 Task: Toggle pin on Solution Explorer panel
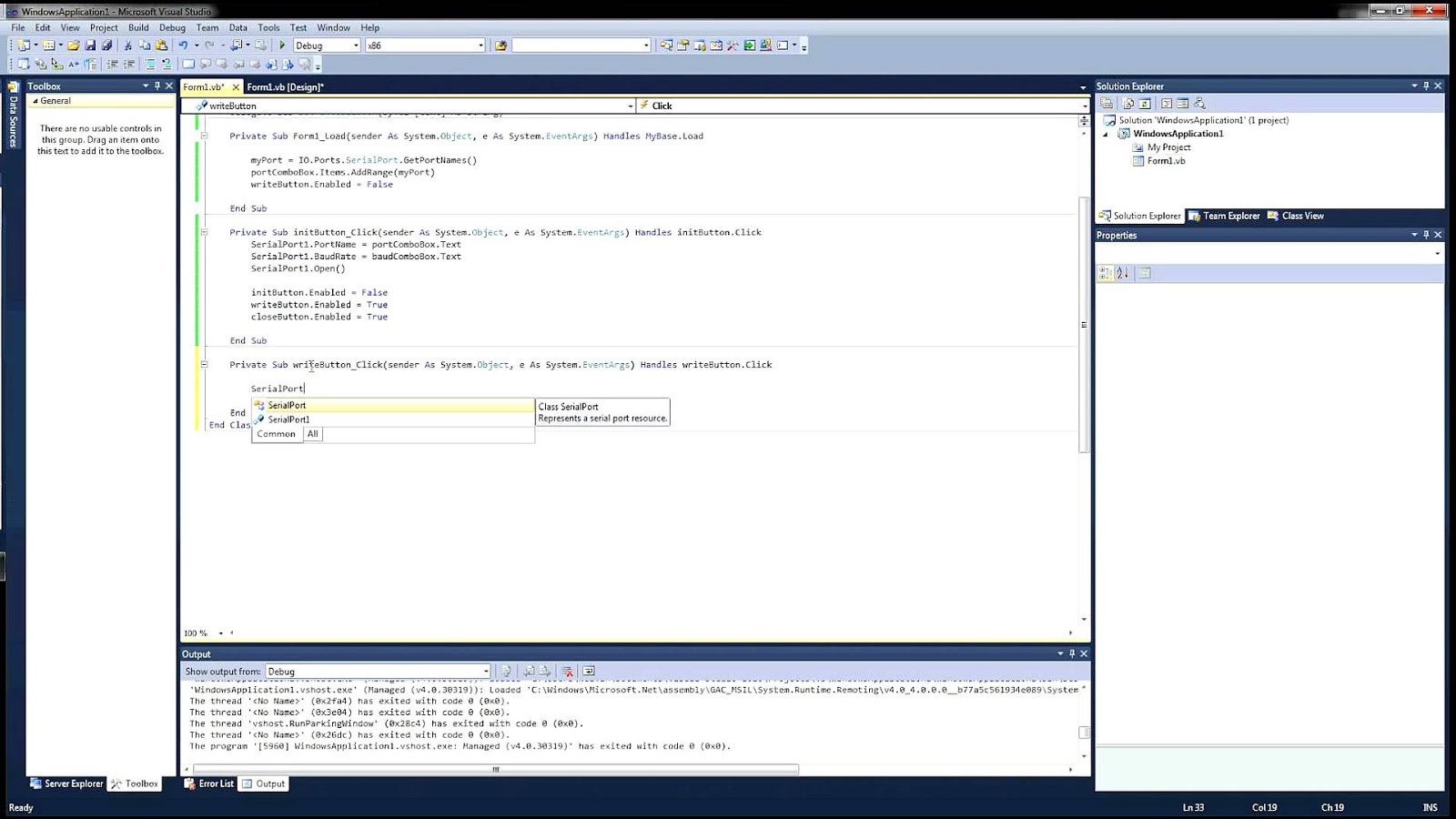(x=1426, y=86)
